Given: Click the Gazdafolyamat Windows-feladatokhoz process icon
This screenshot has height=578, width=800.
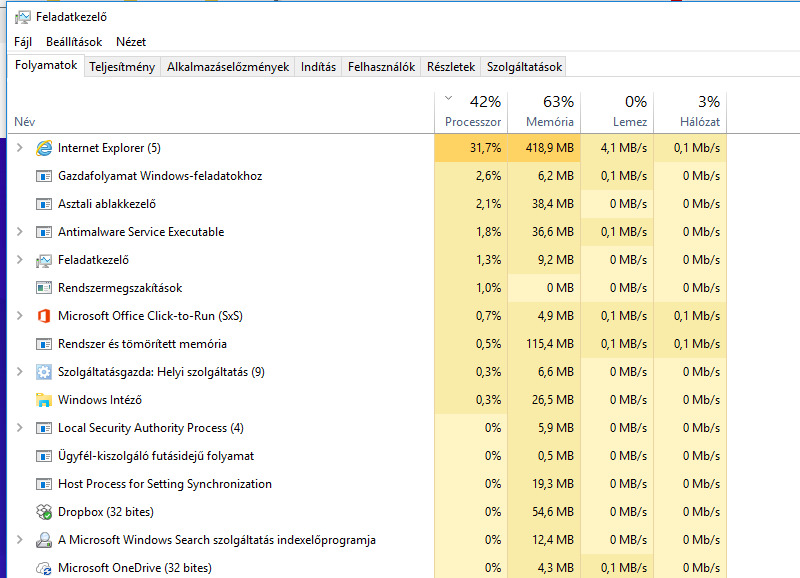Looking at the screenshot, I should tap(44, 176).
